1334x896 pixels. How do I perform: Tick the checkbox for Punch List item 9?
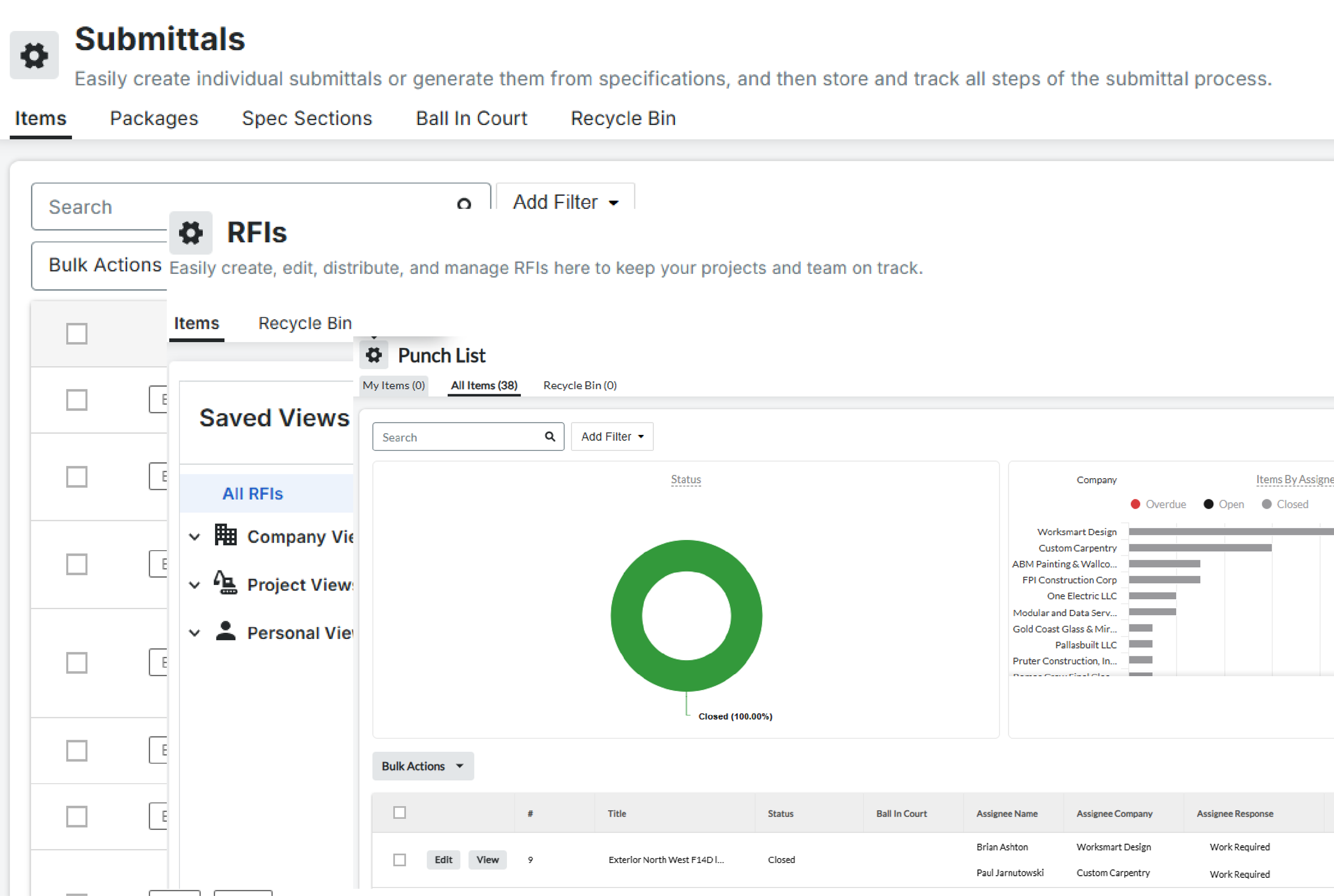click(x=399, y=860)
